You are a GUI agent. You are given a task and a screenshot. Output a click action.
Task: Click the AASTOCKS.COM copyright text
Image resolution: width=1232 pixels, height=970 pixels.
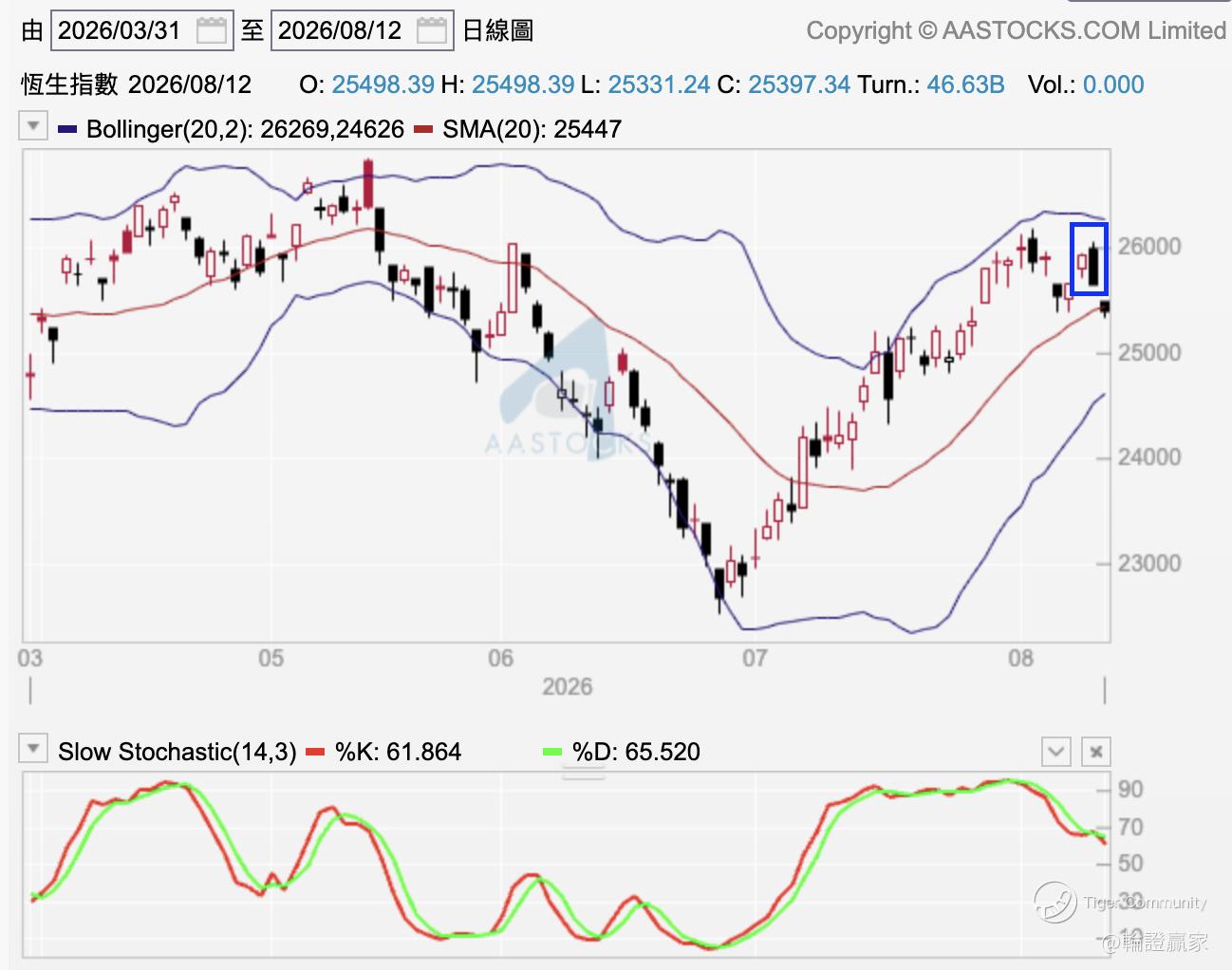[1017, 30]
